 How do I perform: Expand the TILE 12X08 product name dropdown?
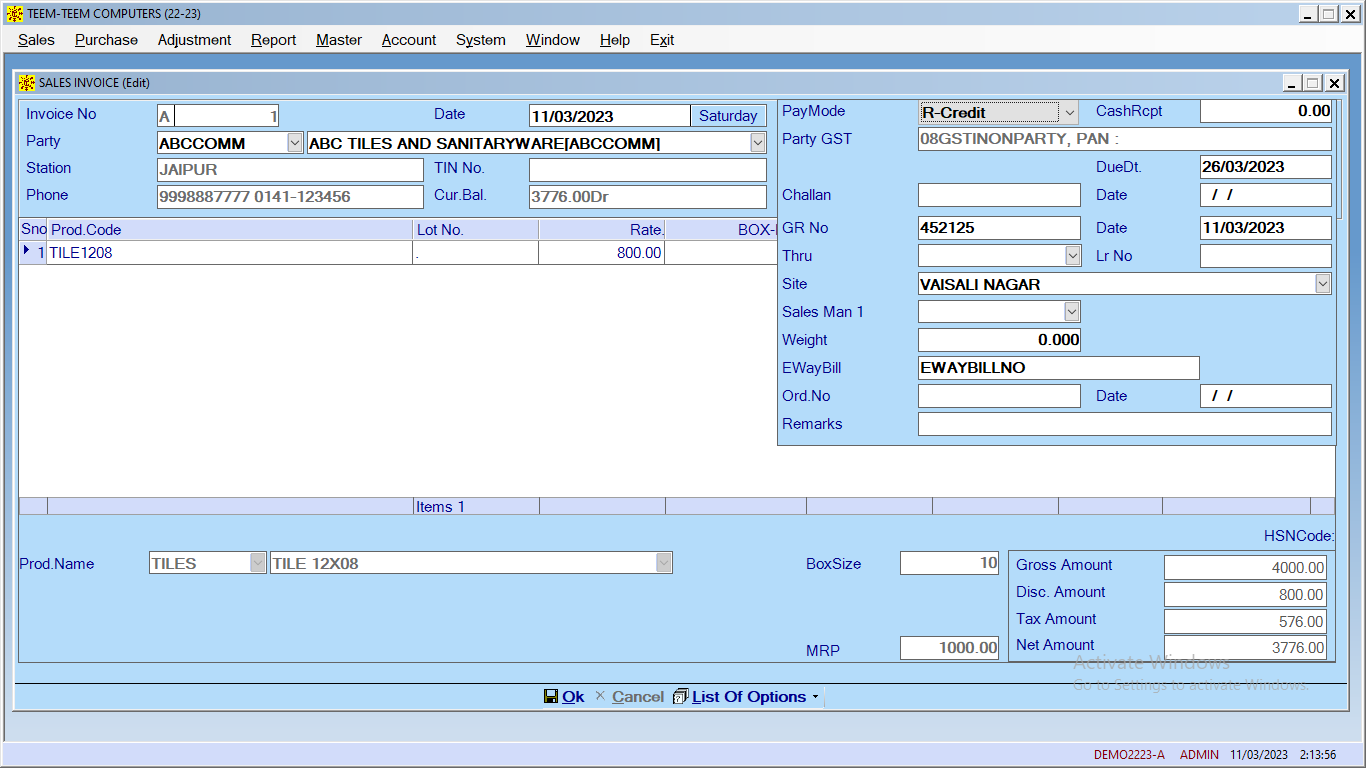(664, 563)
